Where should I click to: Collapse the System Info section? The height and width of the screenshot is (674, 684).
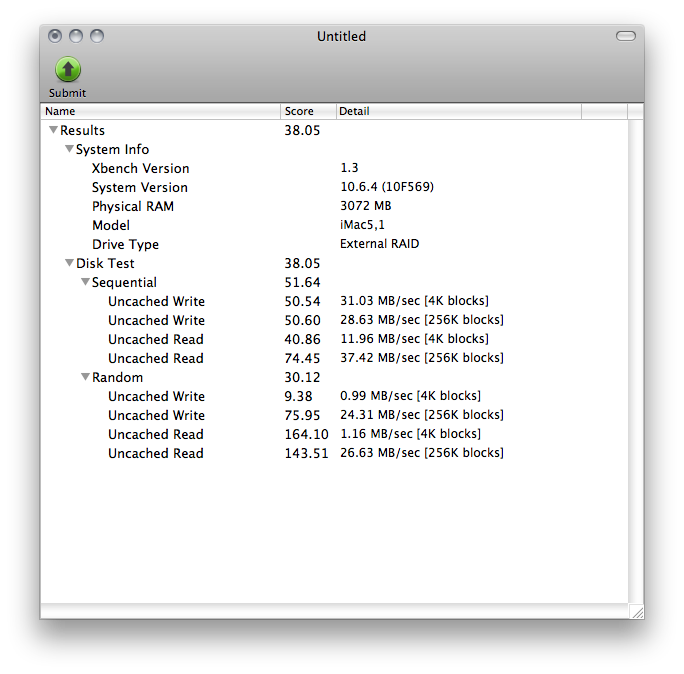pyautogui.click(x=69, y=149)
